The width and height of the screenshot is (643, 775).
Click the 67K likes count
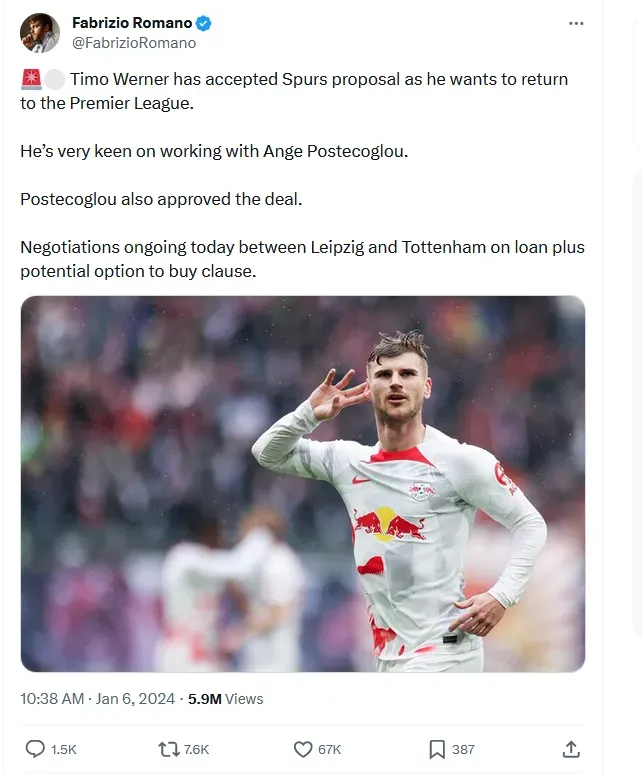coord(330,749)
